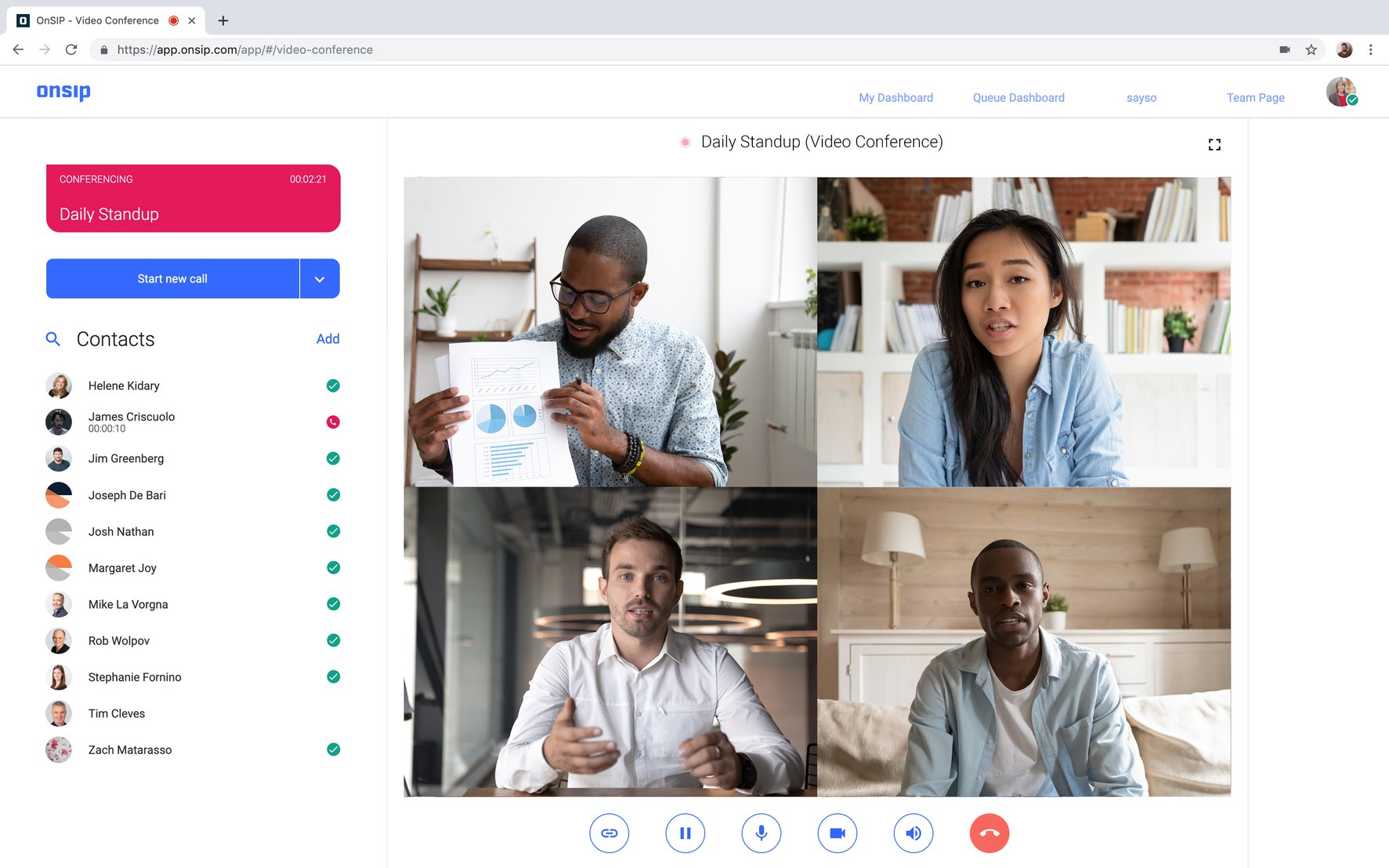The width and height of the screenshot is (1389, 868).
Task: Open camera permissions in the address bar
Action: pos(1284,49)
